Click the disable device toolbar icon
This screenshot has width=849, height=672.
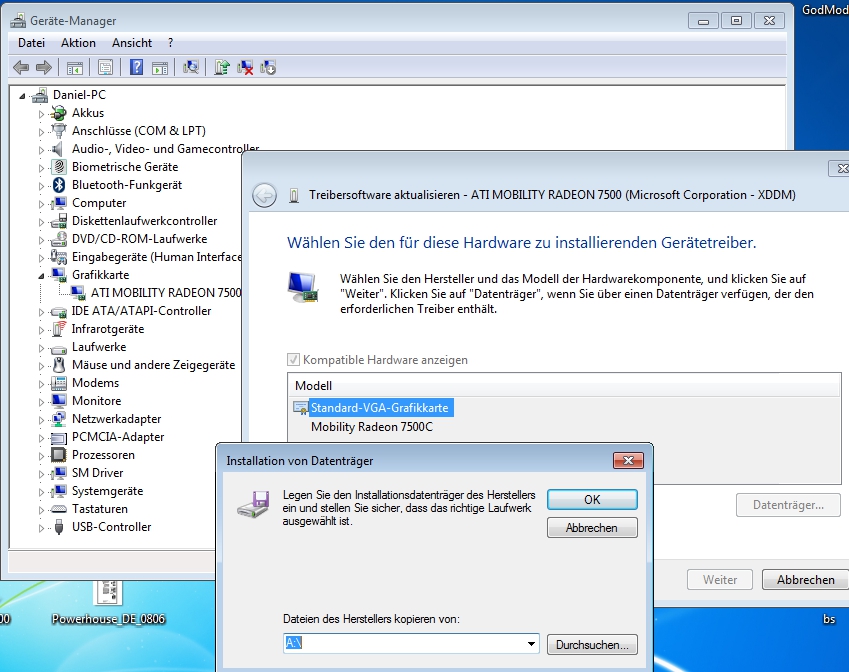pos(268,68)
